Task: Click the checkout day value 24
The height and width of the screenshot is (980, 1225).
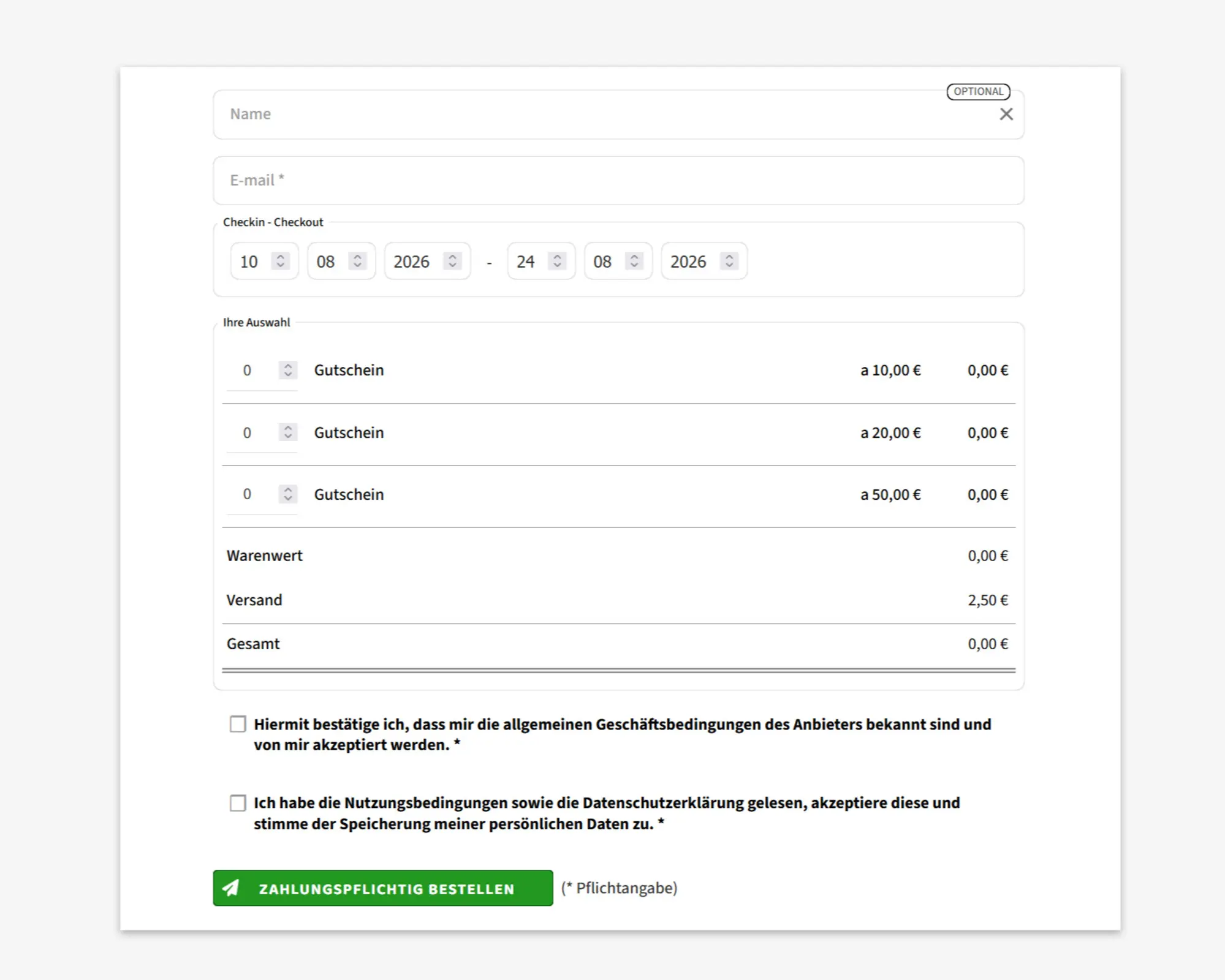Action: (x=525, y=262)
